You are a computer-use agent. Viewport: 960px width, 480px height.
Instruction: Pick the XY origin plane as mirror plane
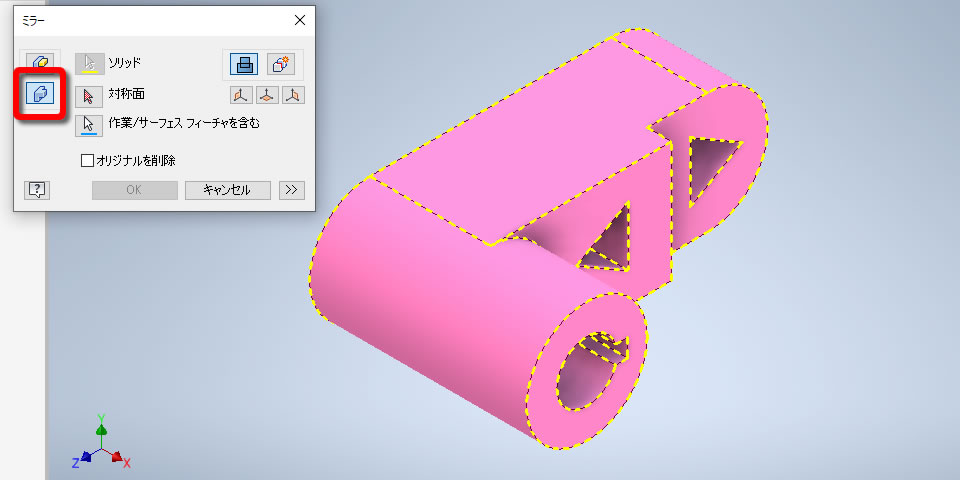click(293, 95)
